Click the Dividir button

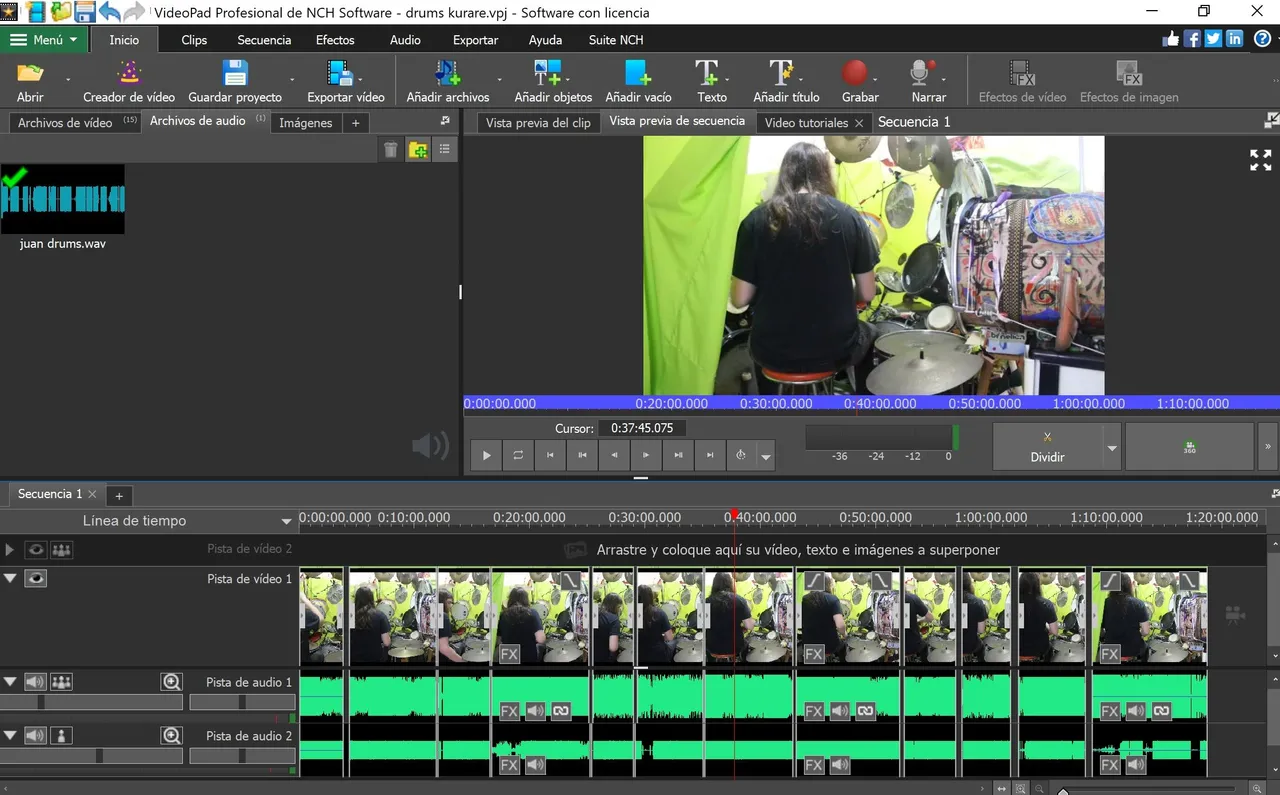(x=1047, y=447)
